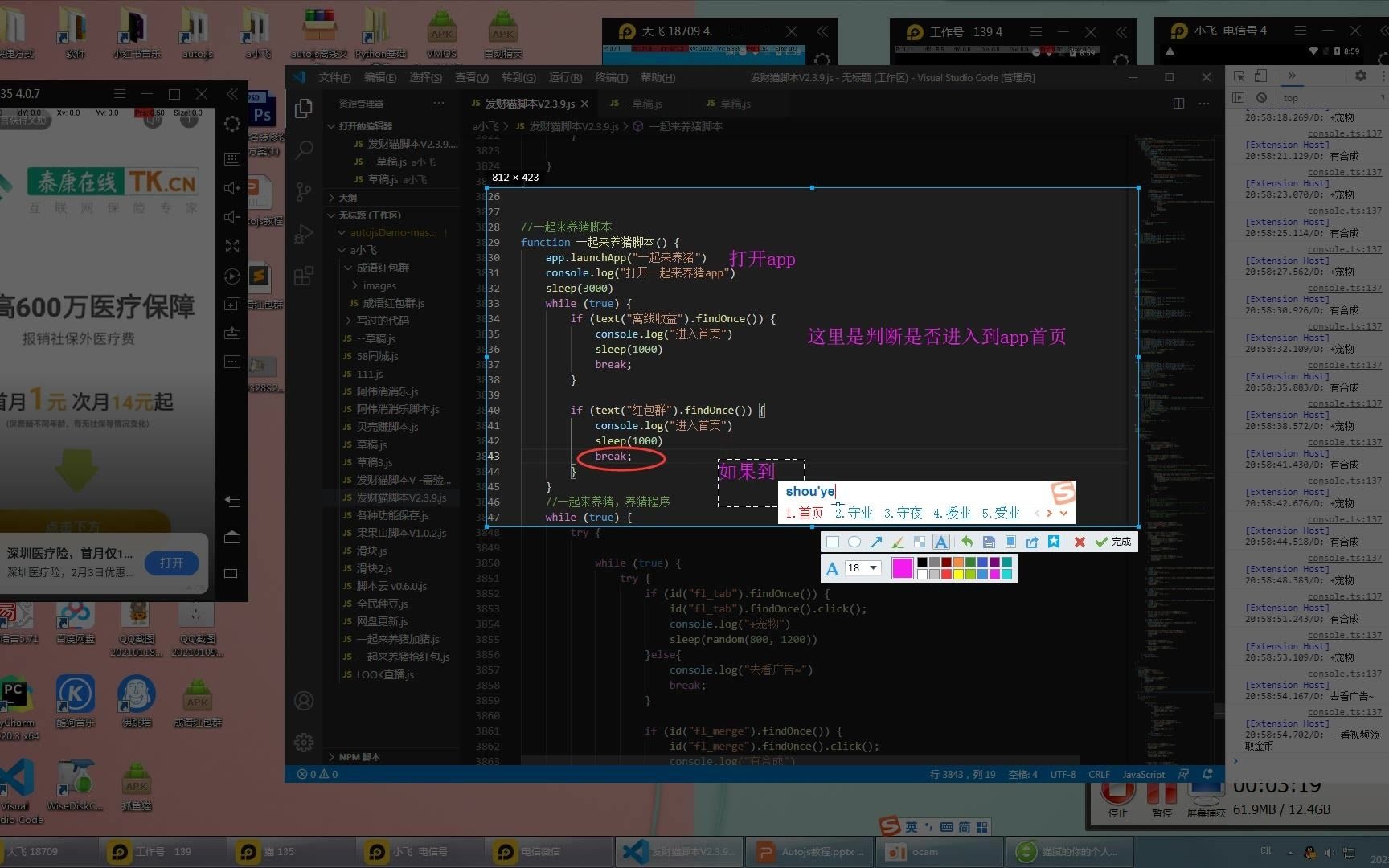Click 完成 to finish the screenshot
The width and height of the screenshot is (1389, 868).
tap(1113, 542)
